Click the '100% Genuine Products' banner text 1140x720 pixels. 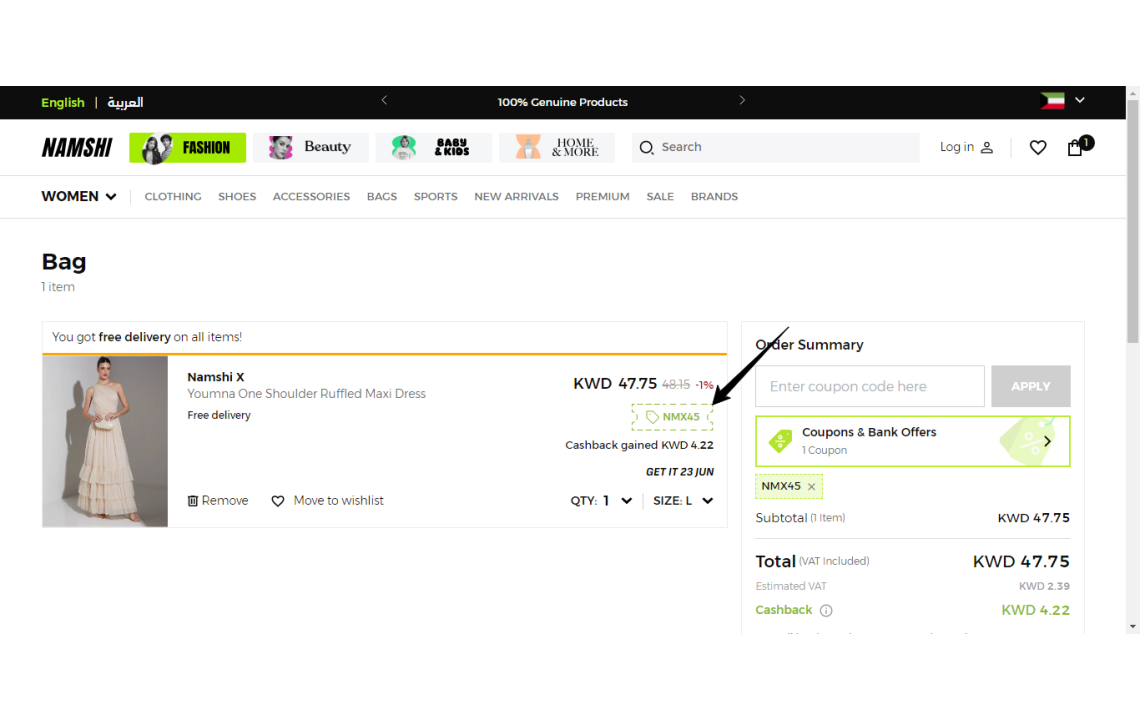click(x=563, y=103)
